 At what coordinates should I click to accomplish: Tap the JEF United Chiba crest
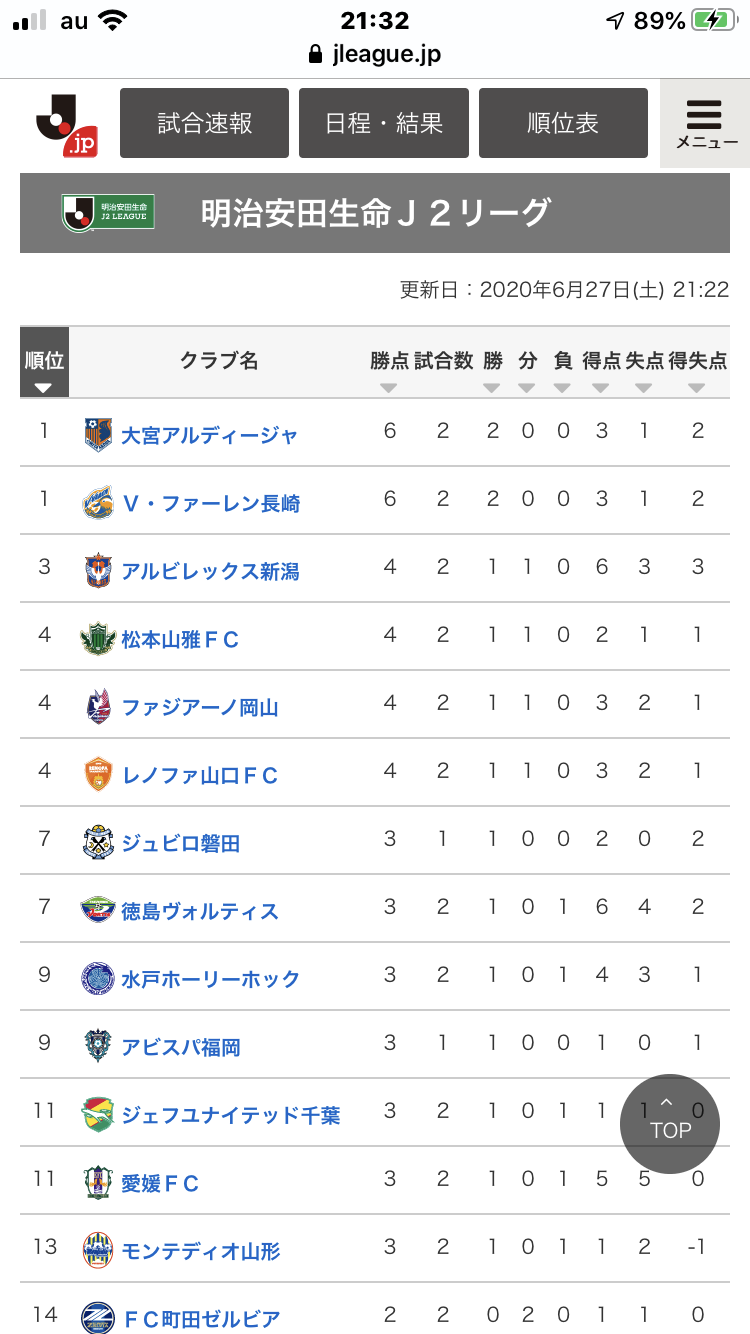(x=98, y=1115)
